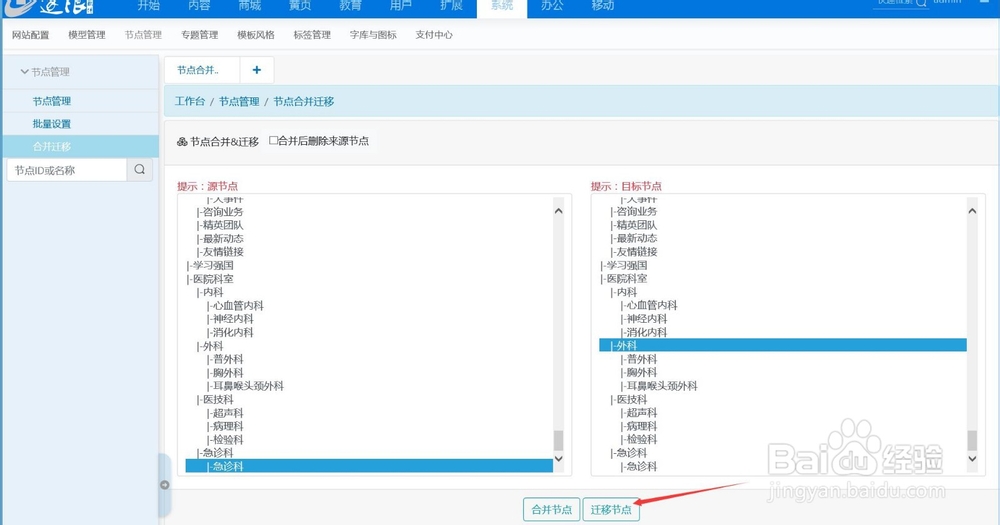Screen dimensions: 1000x525
Task: Open 批量设置 in sidebar
Action: click(x=52, y=124)
